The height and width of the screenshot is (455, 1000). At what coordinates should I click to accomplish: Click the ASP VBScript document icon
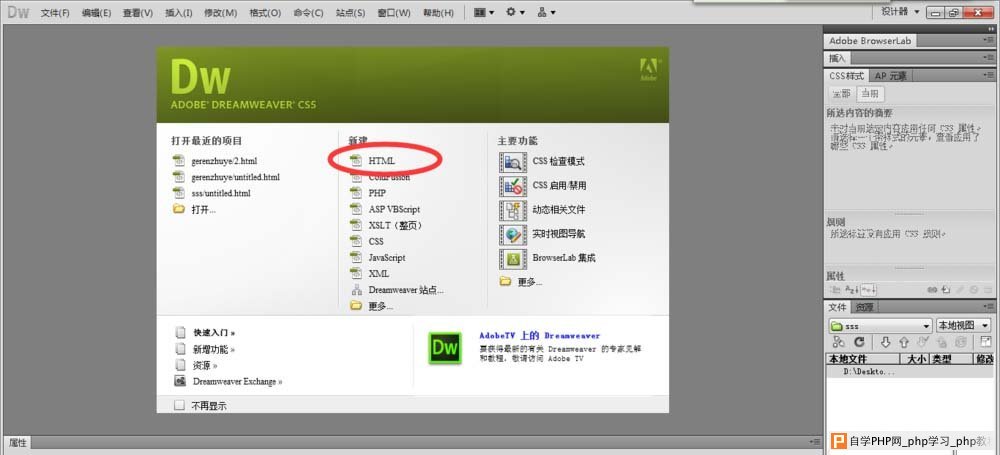pyautogui.click(x=356, y=209)
